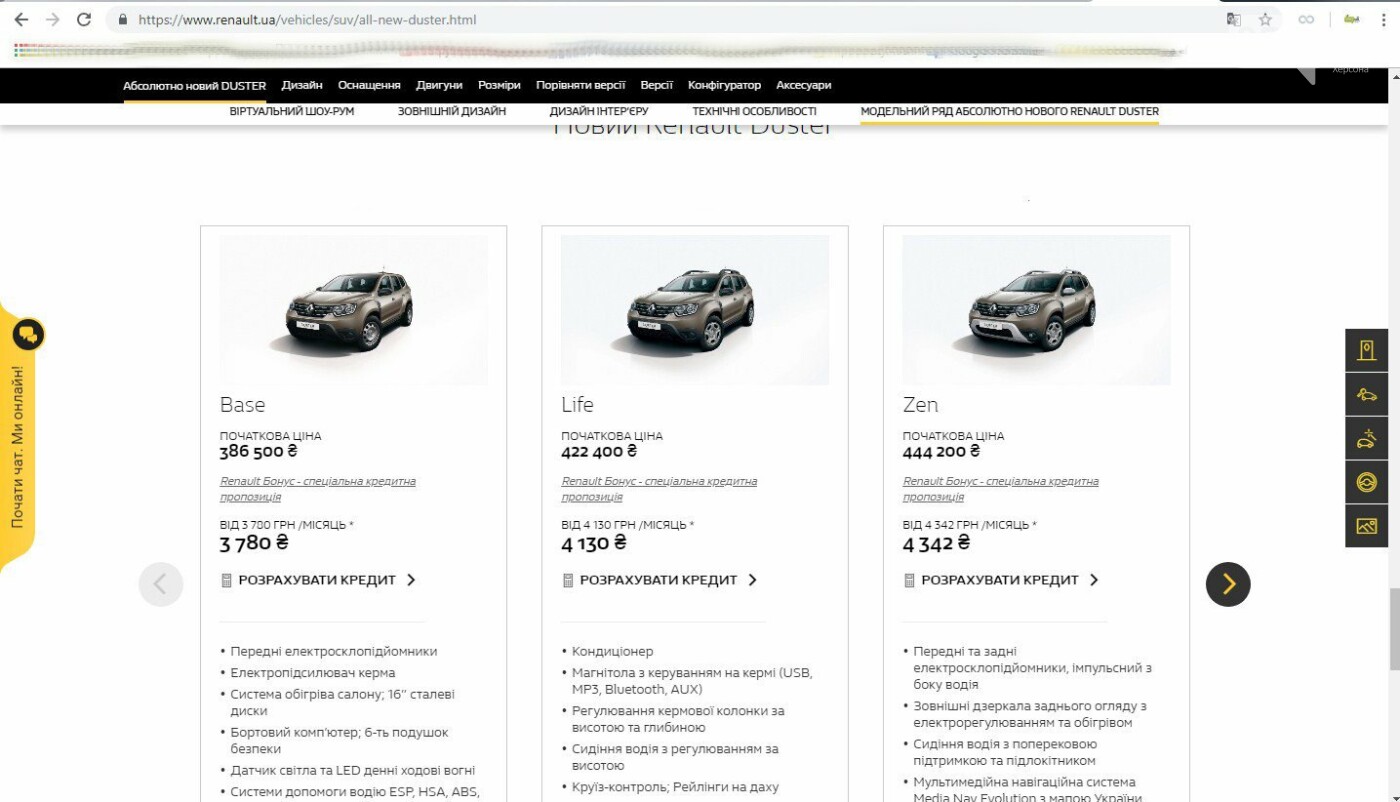Viewport: 1400px width, 802px height.
Task: Click the monthly payment '4 130 ₴'
Action: 595,543
